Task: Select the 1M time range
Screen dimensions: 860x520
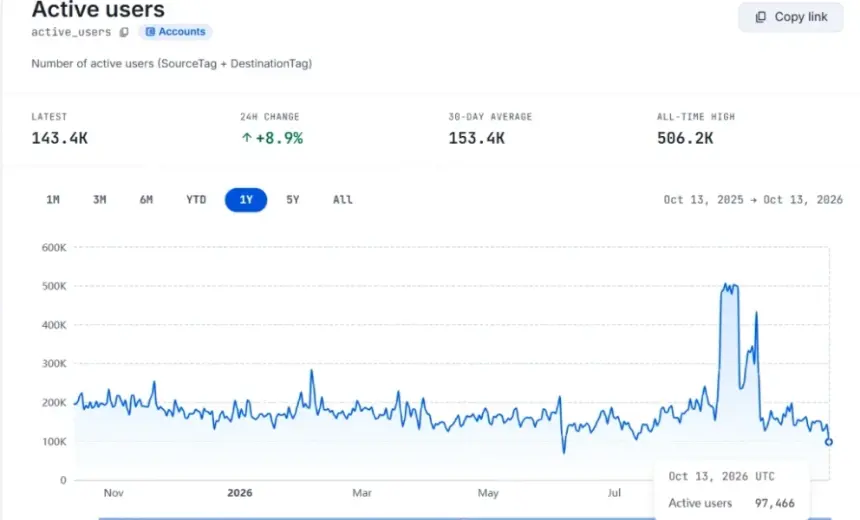Action: pos(53,200)
